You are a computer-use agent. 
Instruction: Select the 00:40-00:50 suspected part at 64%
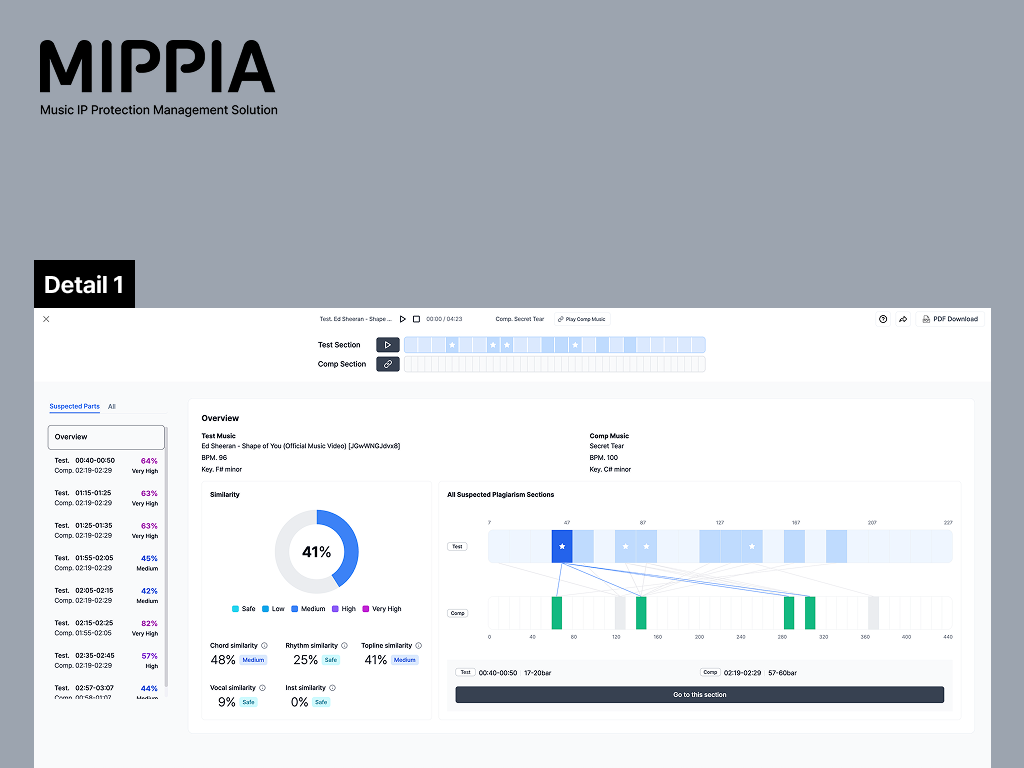pyautogui.click(x=106, y=466)
